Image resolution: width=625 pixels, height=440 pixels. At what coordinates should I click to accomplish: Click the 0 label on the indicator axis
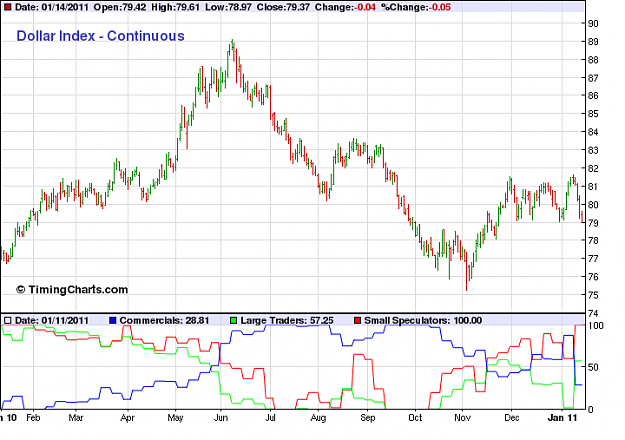591,409
